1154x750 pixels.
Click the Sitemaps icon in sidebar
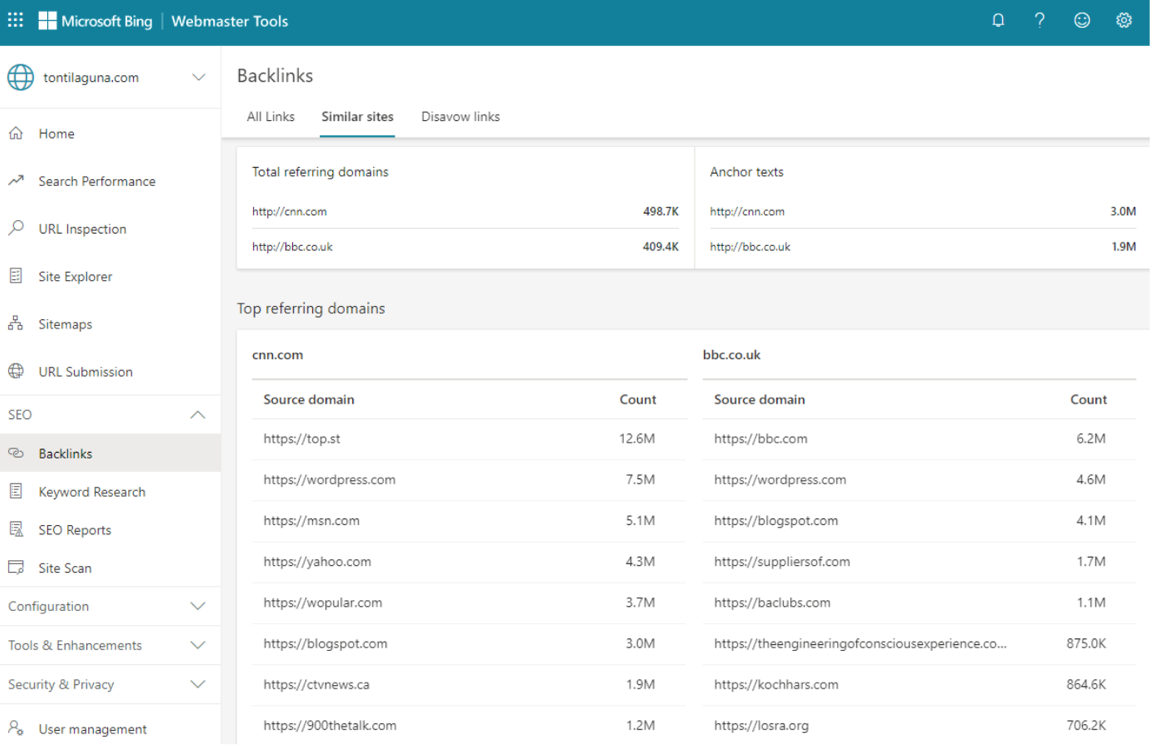click(16, 324)
